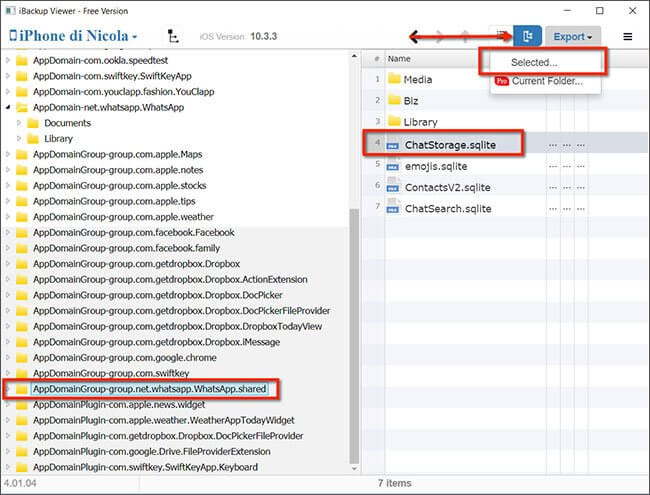Select the Dropbox.ActionExtension tree item
The height and width of the screenshot is (495, 650).
[x=170, y=279]
